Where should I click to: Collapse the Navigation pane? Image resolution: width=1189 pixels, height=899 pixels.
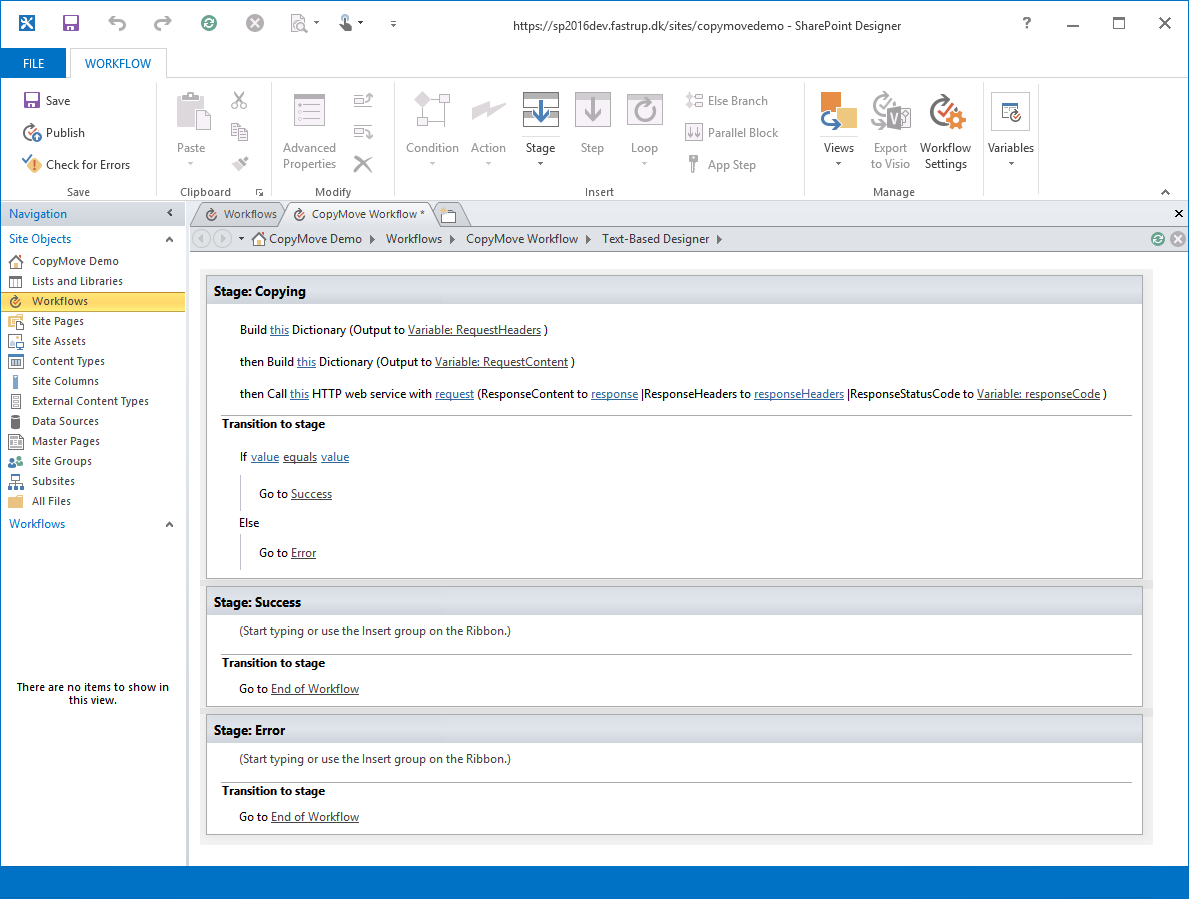tap(169, 214)
